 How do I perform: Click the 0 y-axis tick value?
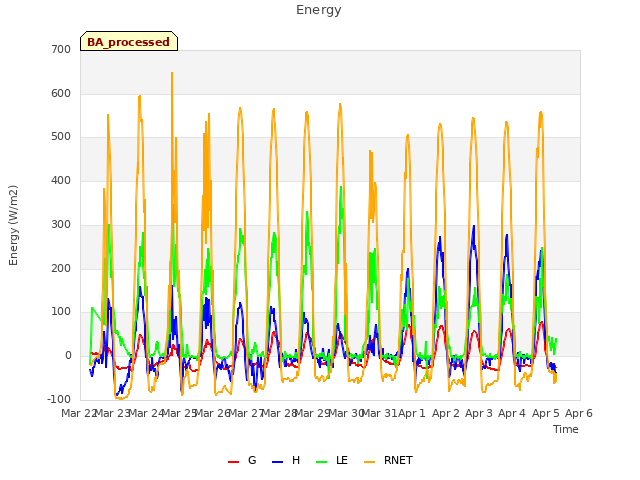[x=68, y=356]
